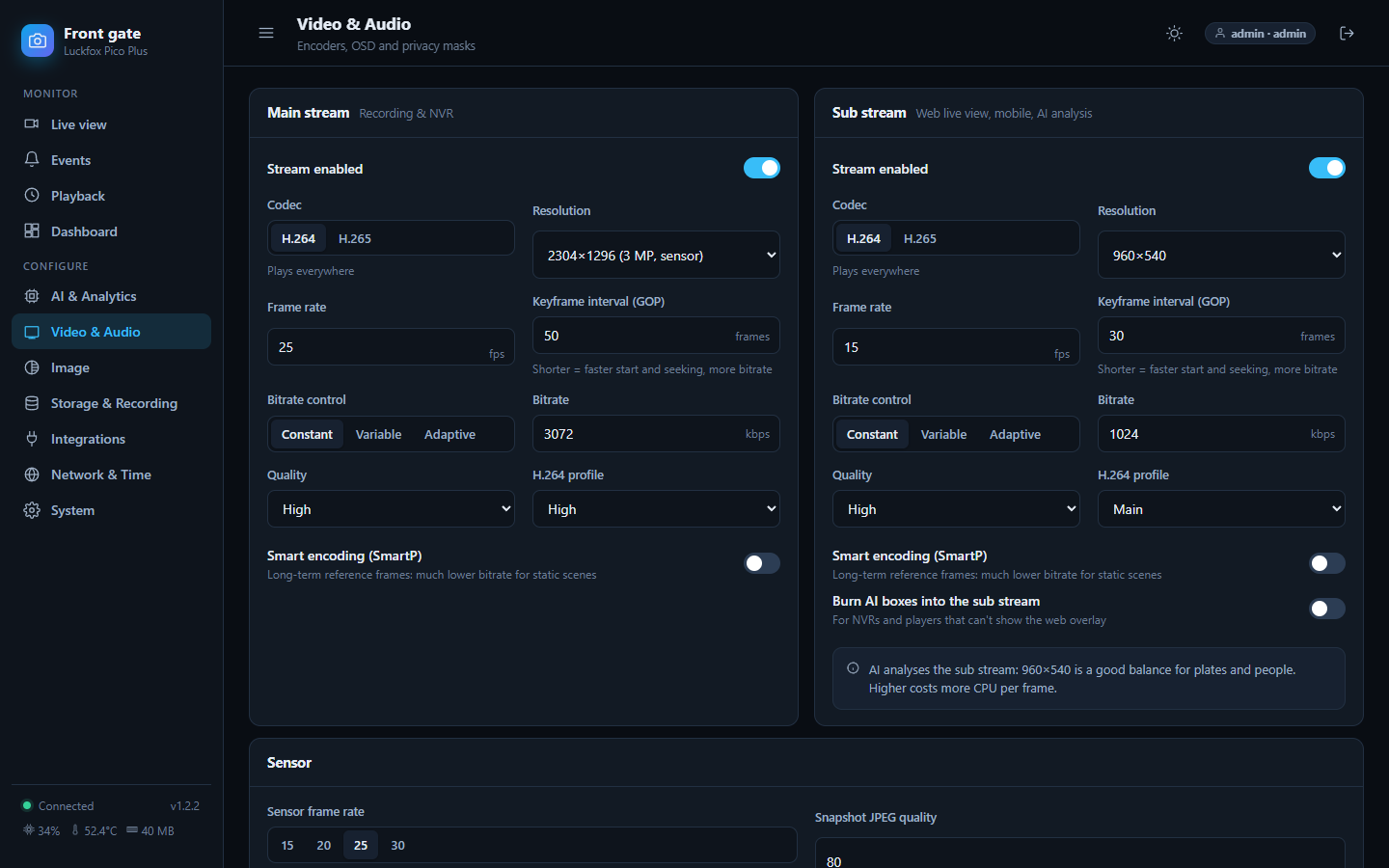Click the Playback clock icon
This screenshot has height=868, width=1389.
(x=32, y=196)
